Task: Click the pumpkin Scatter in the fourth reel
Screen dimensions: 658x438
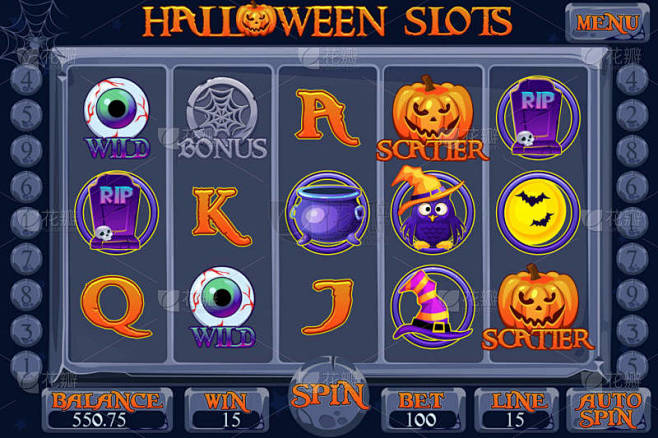Action: click(x=433, y=118)
